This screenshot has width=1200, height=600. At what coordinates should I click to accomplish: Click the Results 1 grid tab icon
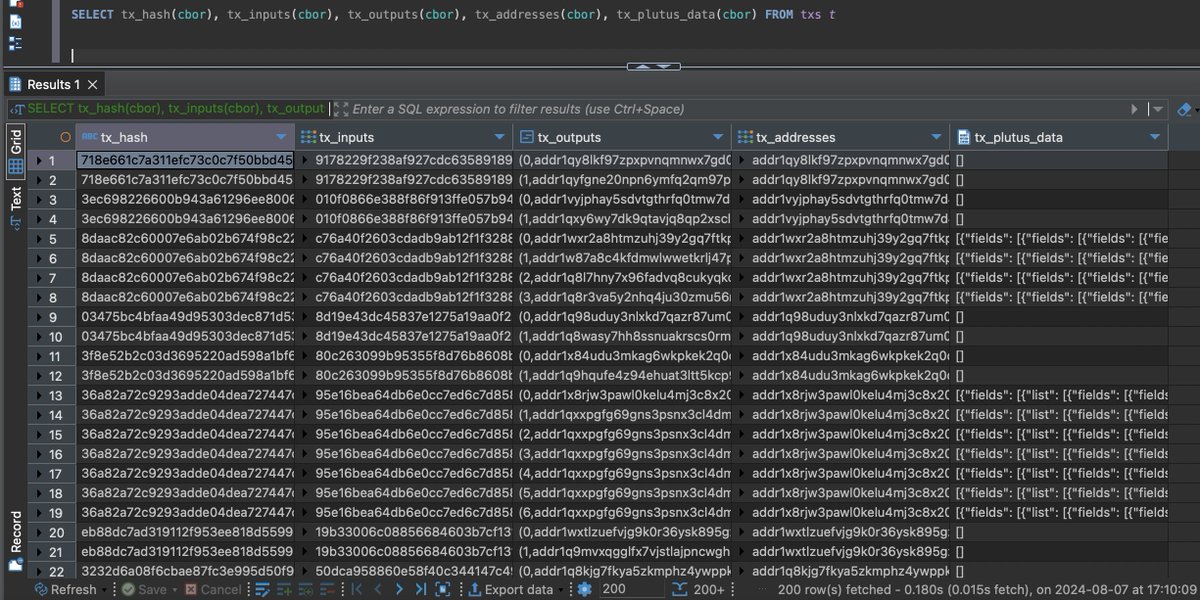[16, 85]
